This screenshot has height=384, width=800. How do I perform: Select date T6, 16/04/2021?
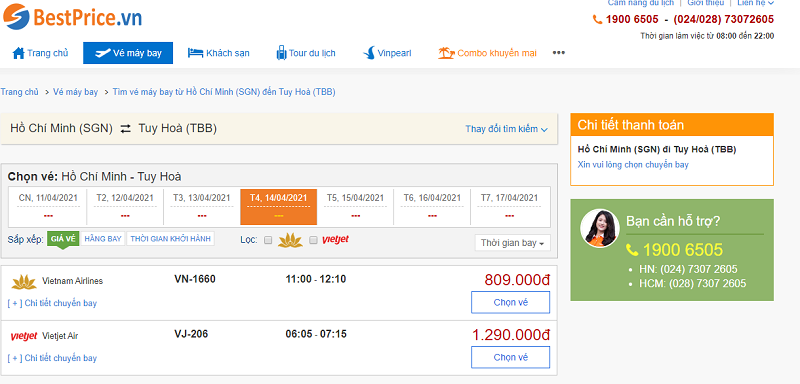tap(432, 207)
